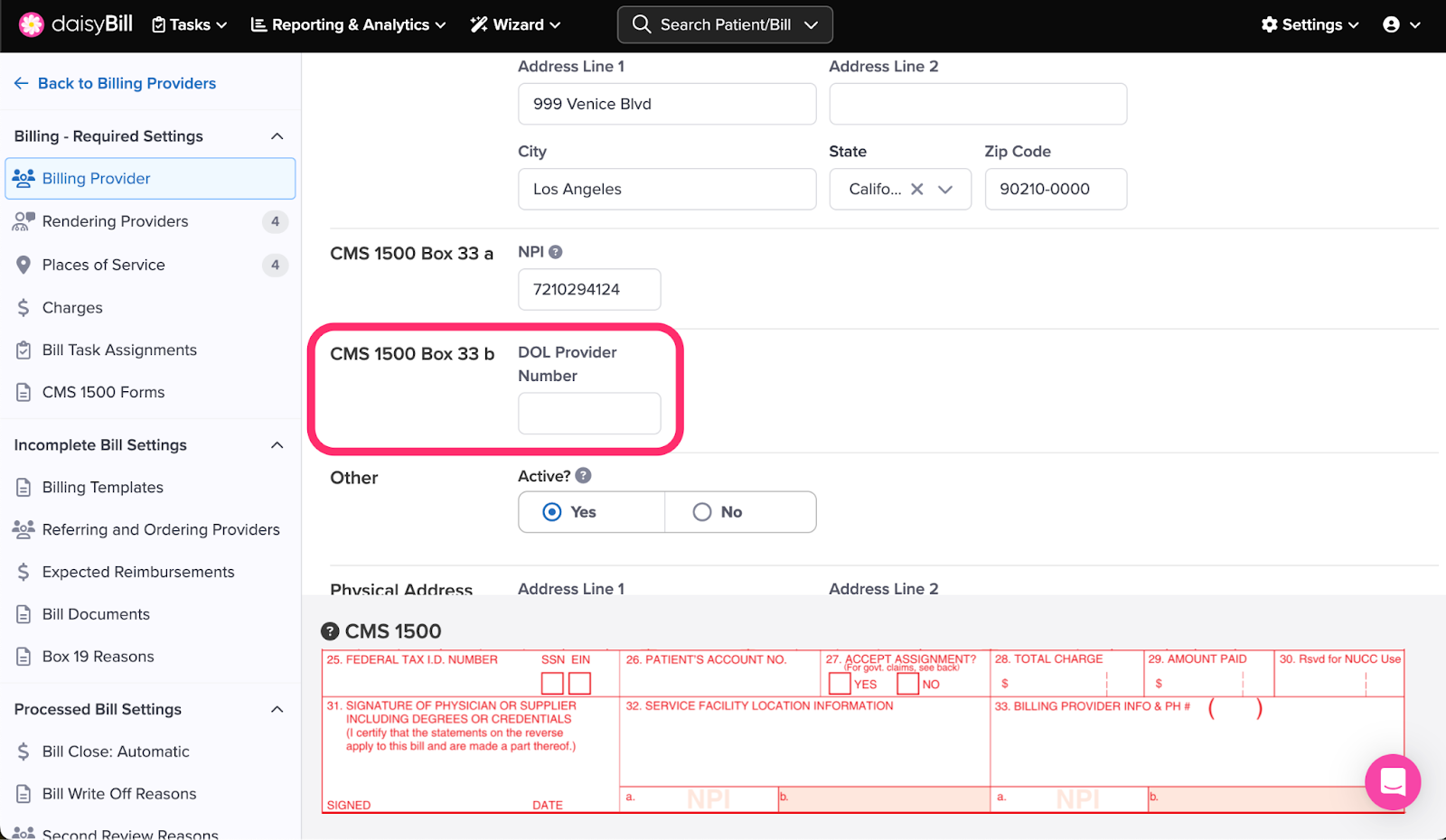
Task: Select the No radio for Active
Action: pos(702,512)
